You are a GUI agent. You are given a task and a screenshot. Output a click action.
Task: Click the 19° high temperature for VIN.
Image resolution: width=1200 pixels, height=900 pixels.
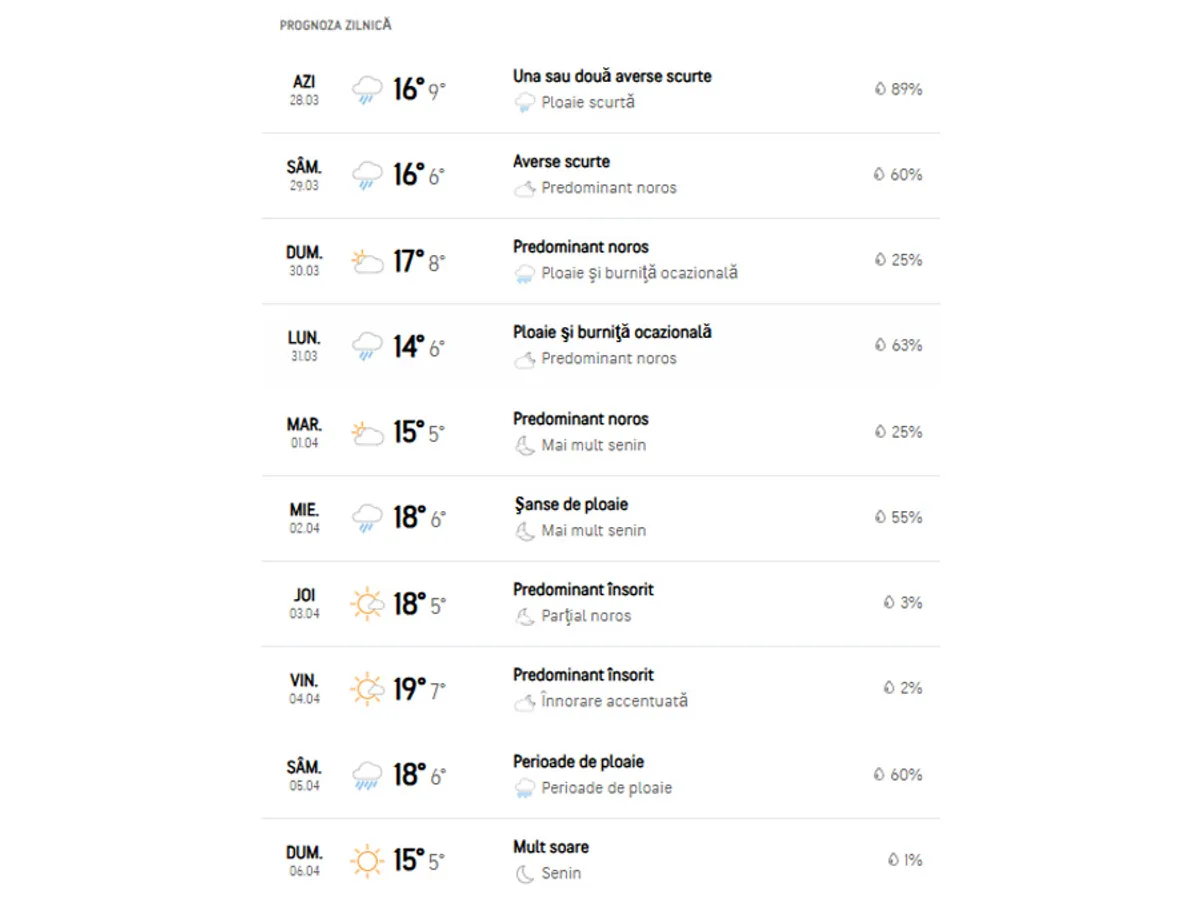(x=408, y=689)
